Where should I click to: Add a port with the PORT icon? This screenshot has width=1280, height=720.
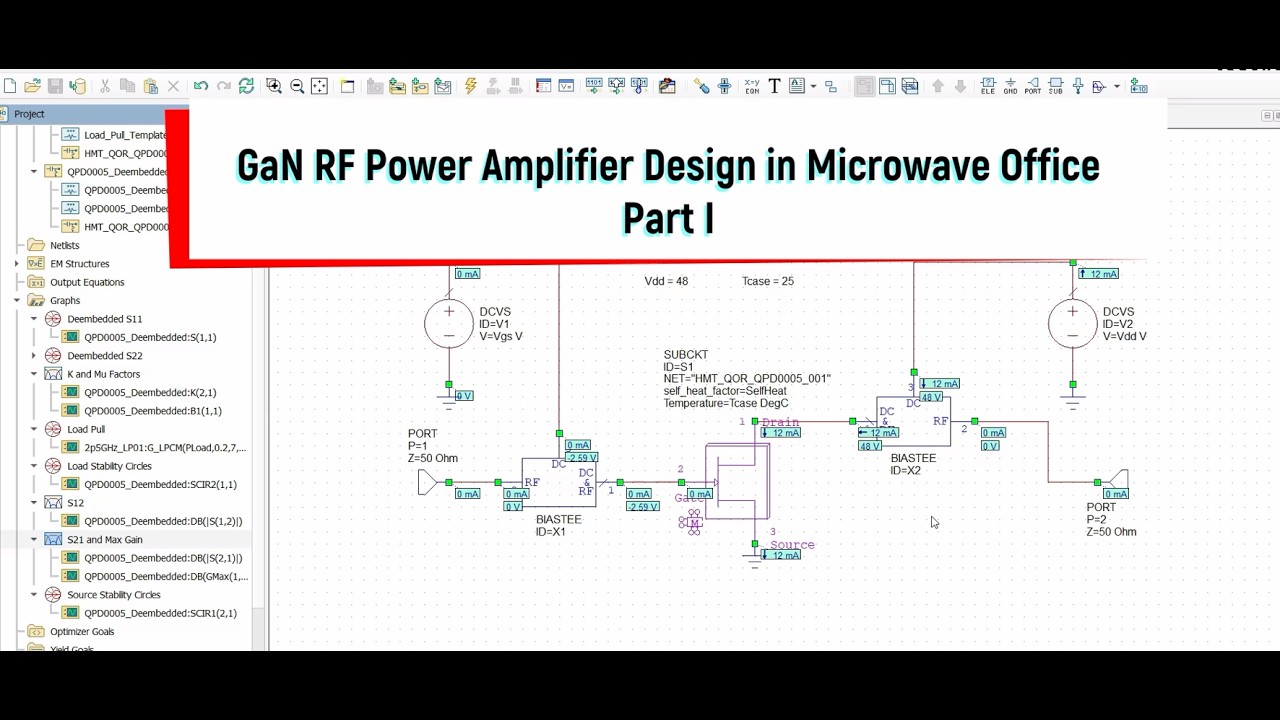(1033, 87)
